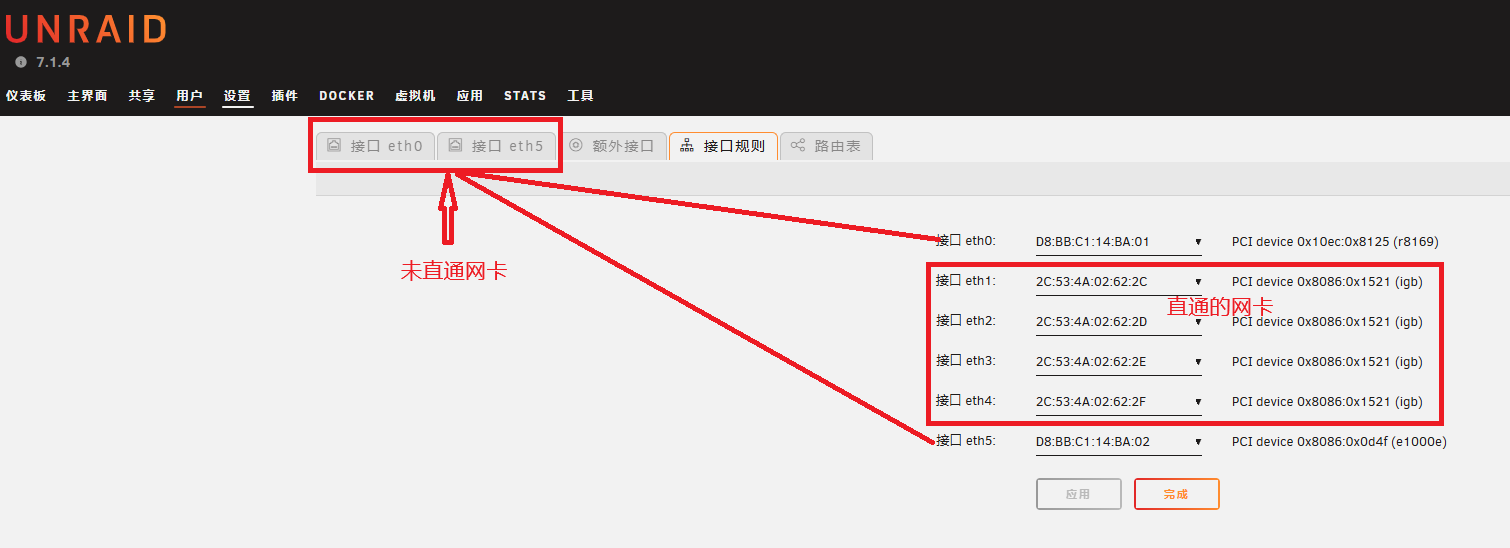Click the UNRAID logo
1510x548 pixels.
pos(85,29)
